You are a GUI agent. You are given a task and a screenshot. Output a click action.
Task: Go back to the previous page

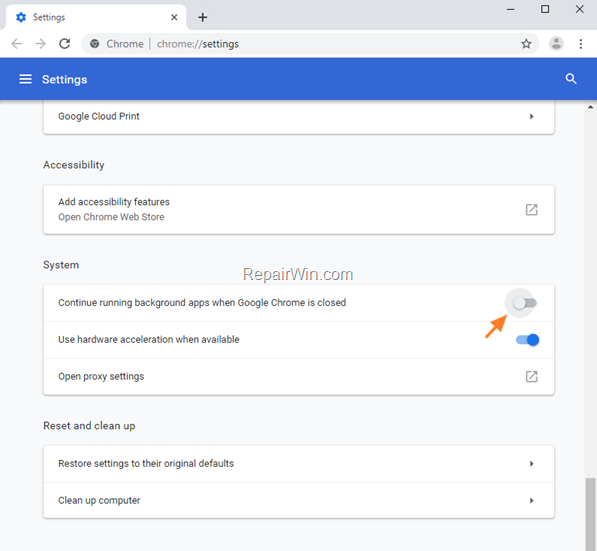pyautogui.click(x=16, y=44)
